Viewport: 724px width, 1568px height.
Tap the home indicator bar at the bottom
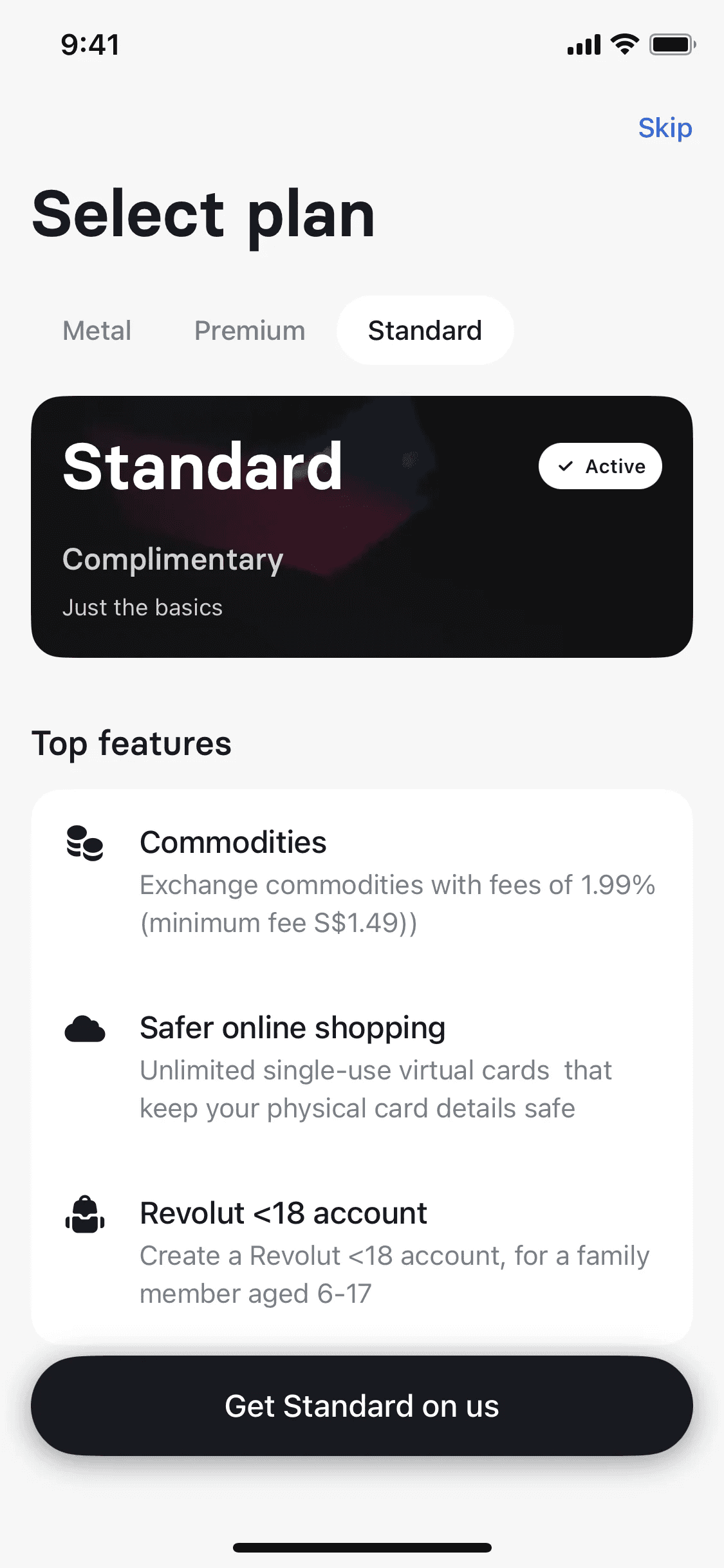click(x=362, y=1547)
